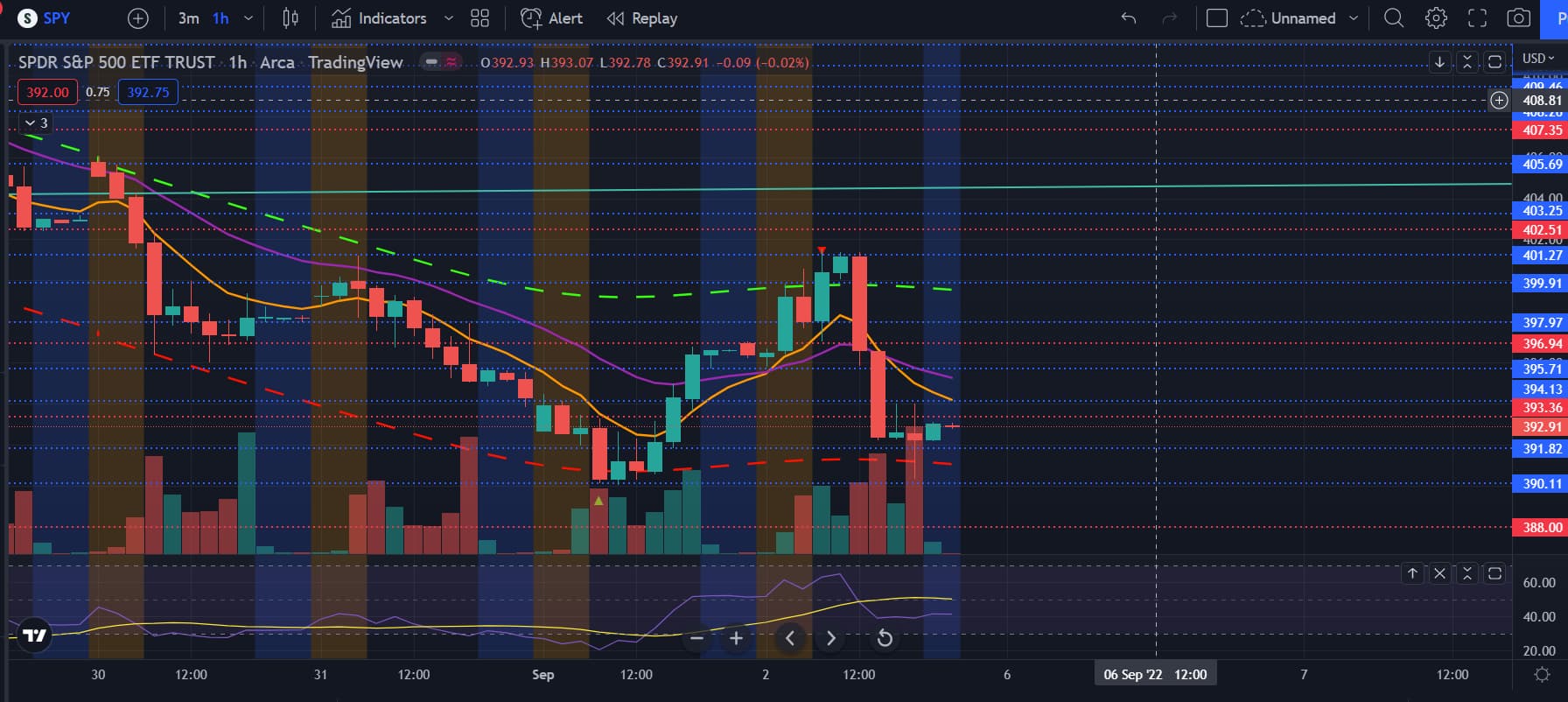1568x702 pixels.
Task: Zoom in the chart with plus button
Action: click(x=736, y=638)
